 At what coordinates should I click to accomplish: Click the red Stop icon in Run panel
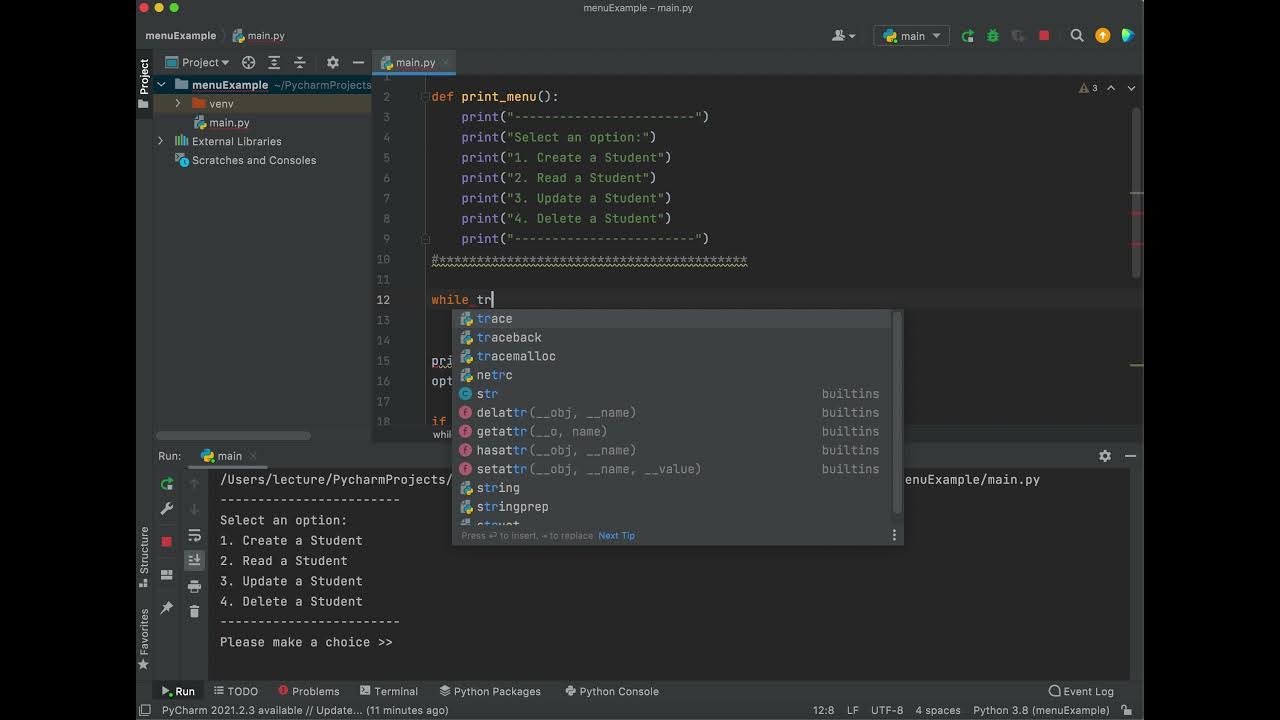[167, 541]
